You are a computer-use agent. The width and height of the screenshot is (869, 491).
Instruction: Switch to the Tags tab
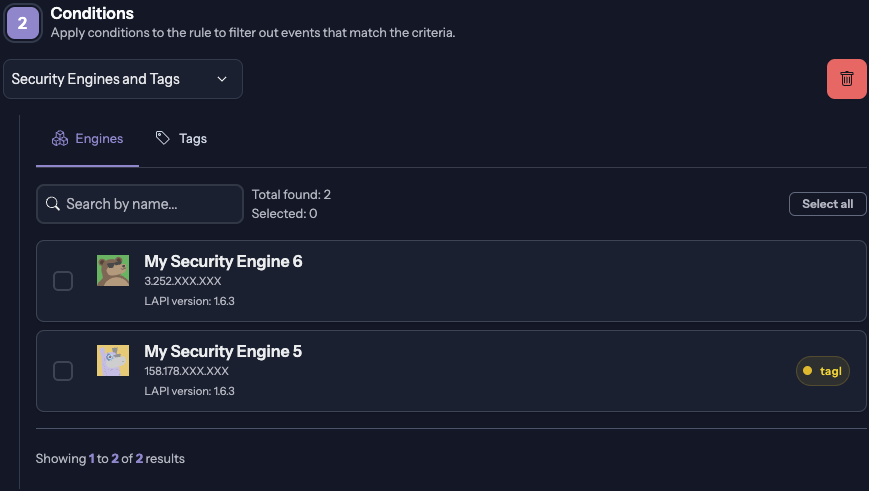(x=181, y=139)
